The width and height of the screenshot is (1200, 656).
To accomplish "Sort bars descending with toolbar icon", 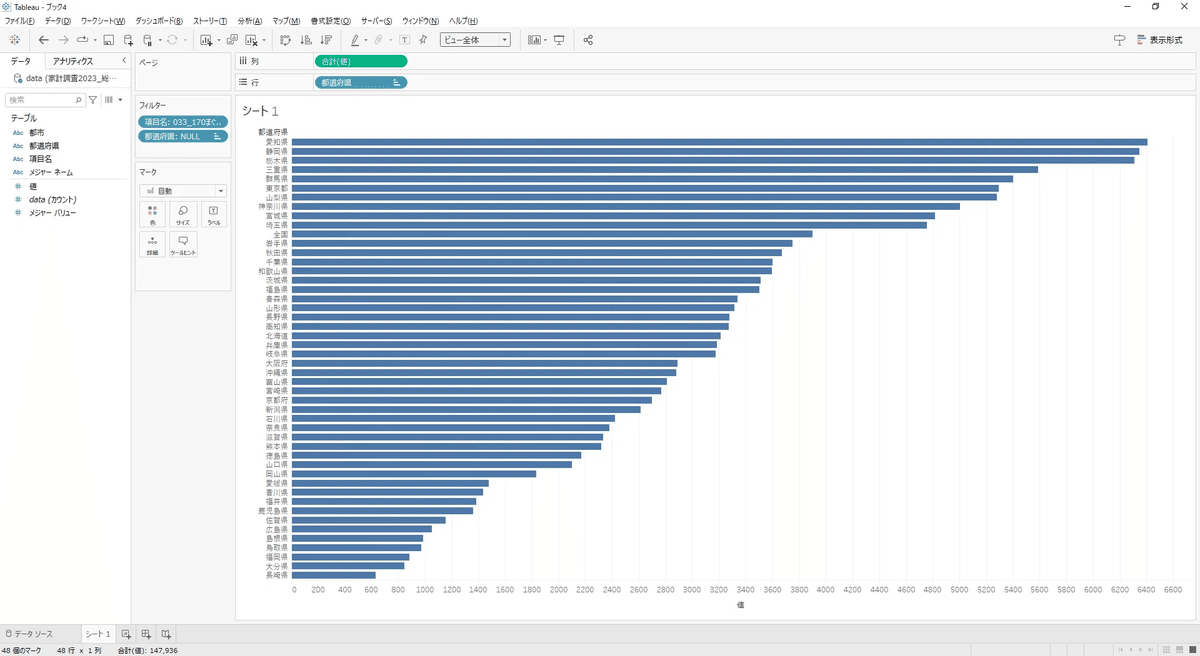I will 326,40.
